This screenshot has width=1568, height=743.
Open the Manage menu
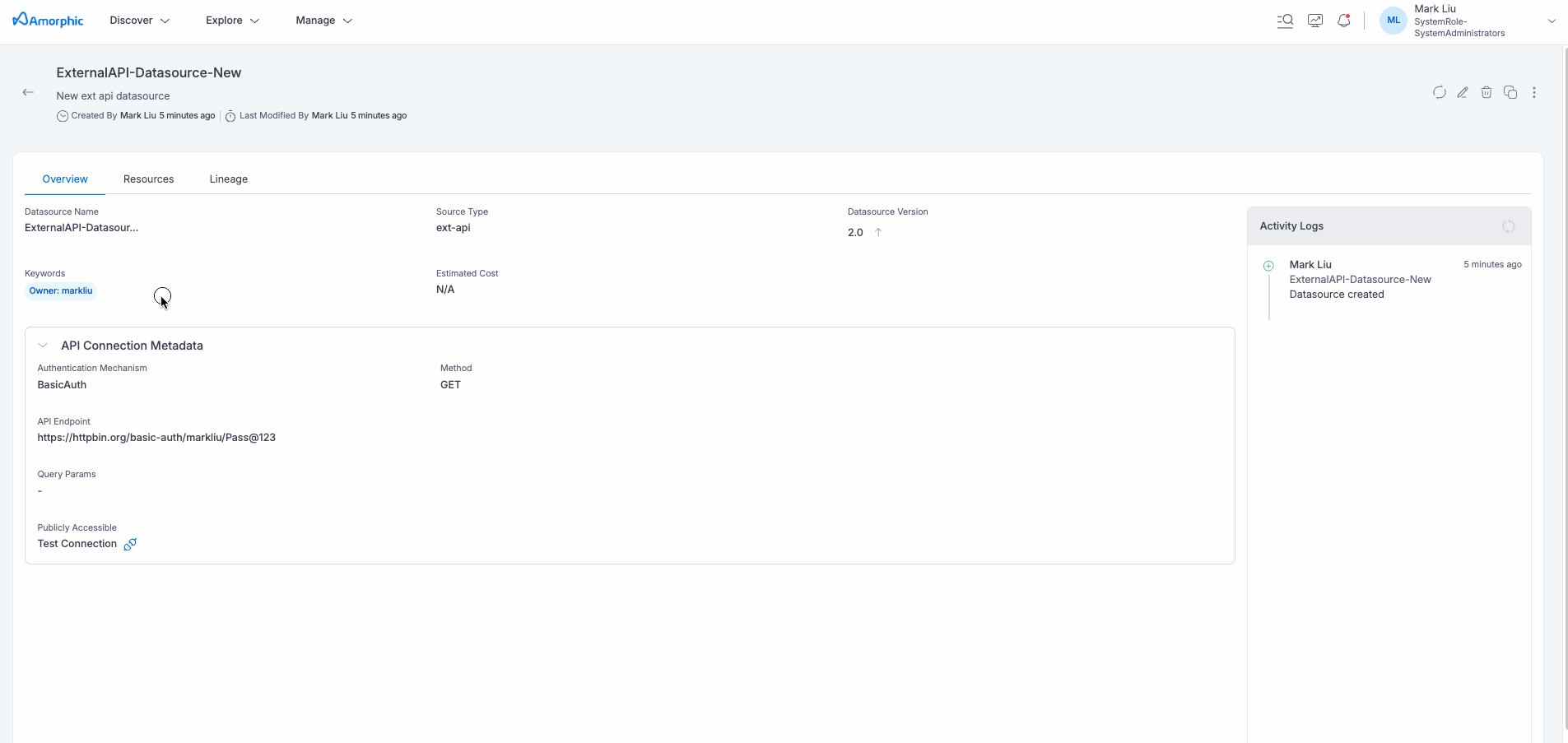coord(323,21)
